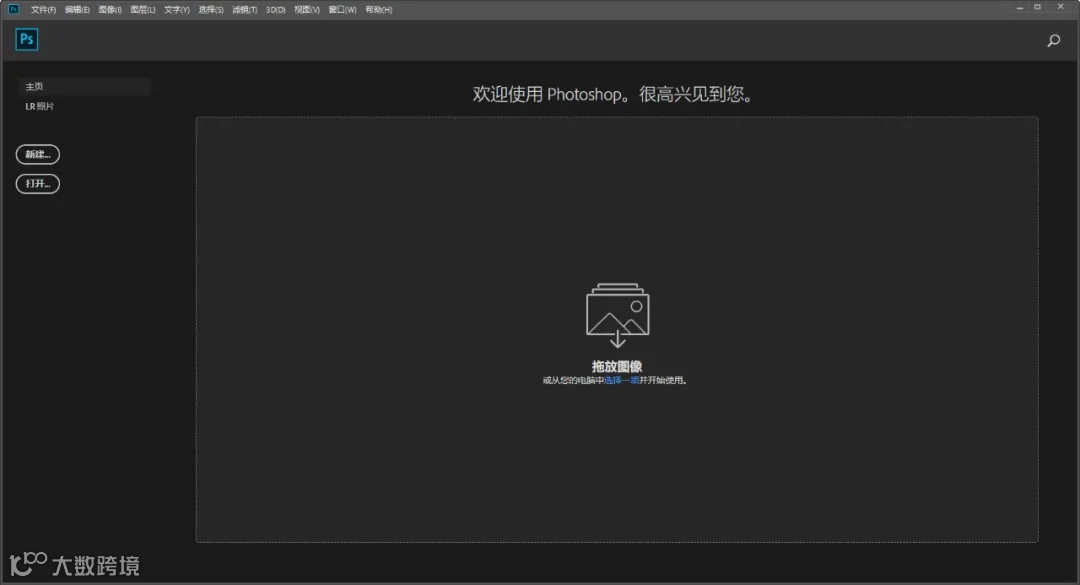Viewport: 1080px width, 585px height.
Task: Open the 选择(S) menu
Action: (211, 10)
